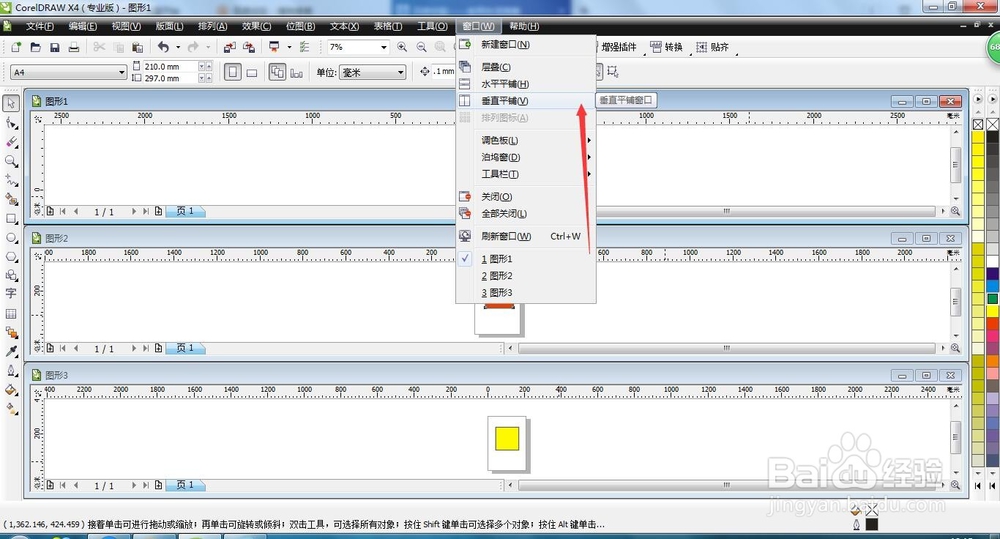Pick the no-color swatch at the top of the left palette column

[978, 124]
